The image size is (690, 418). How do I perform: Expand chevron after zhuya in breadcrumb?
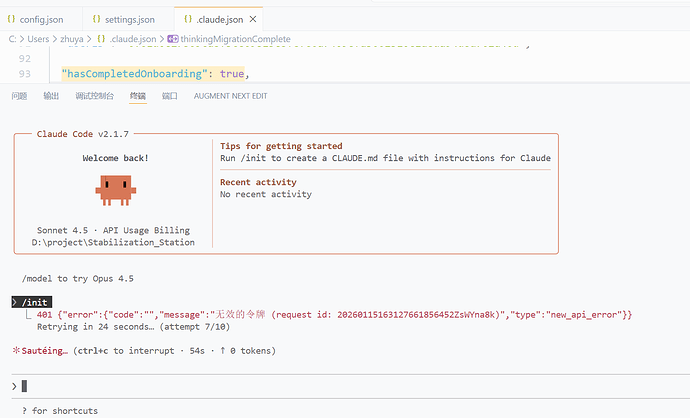click(x=89, y=39)
